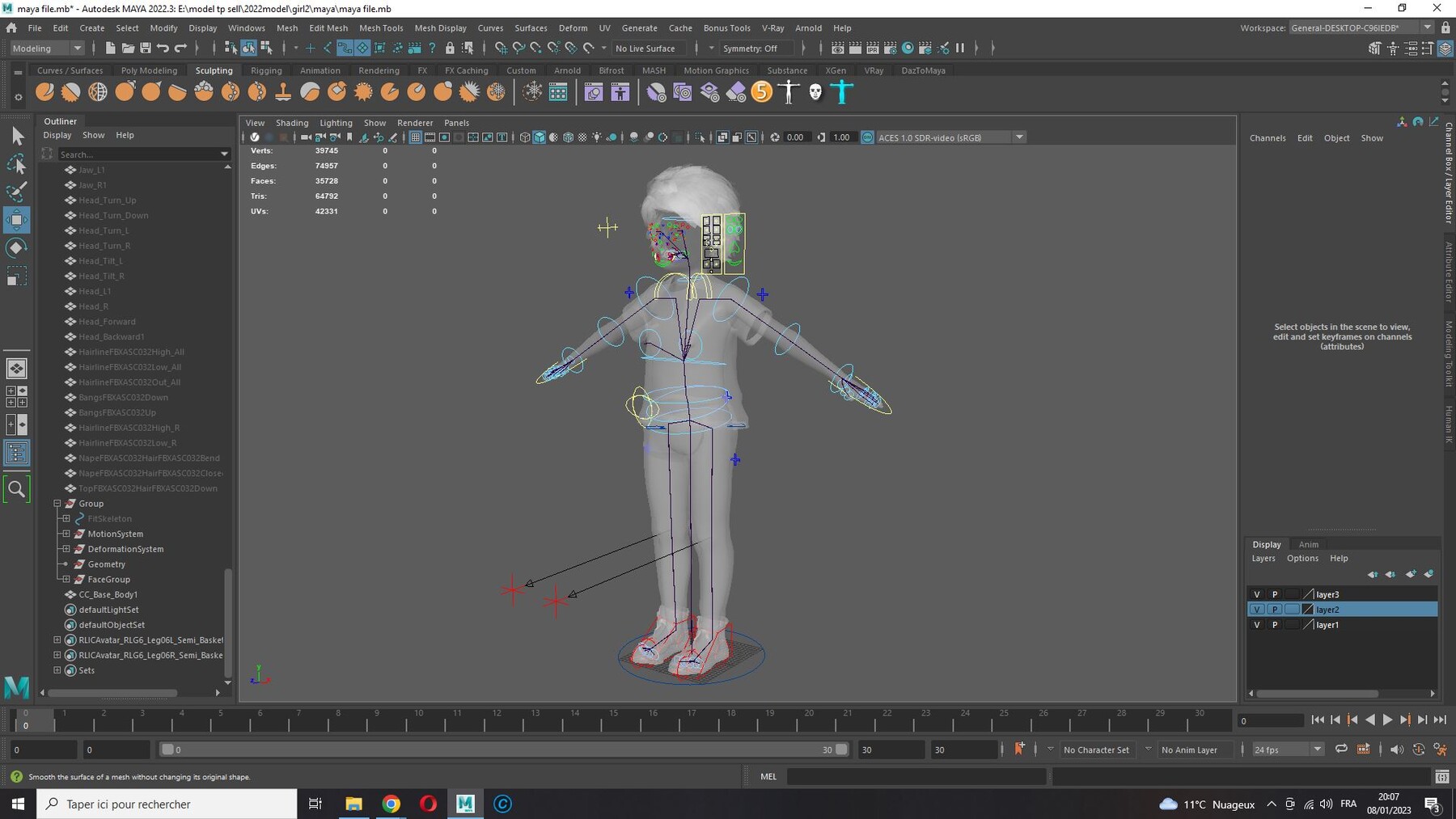This screenshot has width=1456, height=819.
Task: Toggle playback P box of layer1
Action: 1274,625
